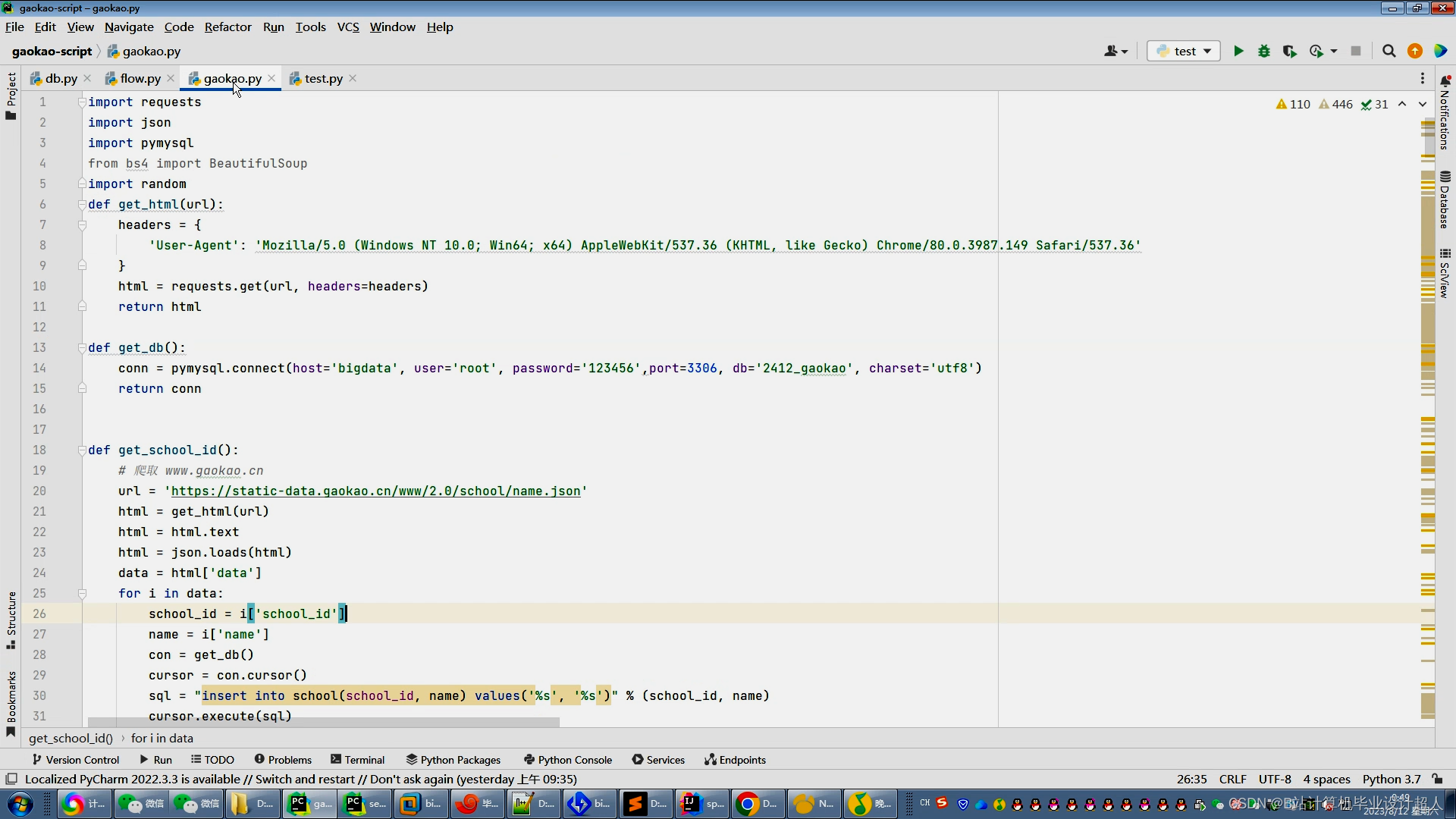1456x819 pixels.
Task: Collapse the for loop fold on line 25
Action: click(82, 593)
